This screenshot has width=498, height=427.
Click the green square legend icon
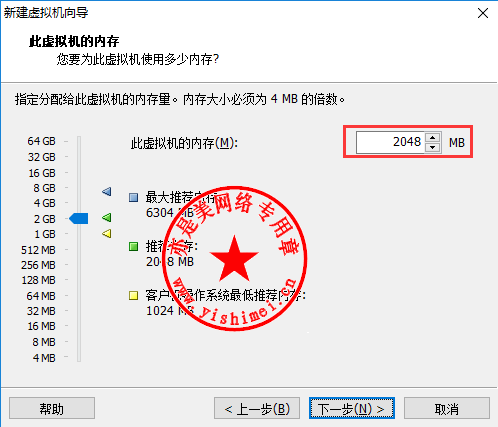pos(133,247)
